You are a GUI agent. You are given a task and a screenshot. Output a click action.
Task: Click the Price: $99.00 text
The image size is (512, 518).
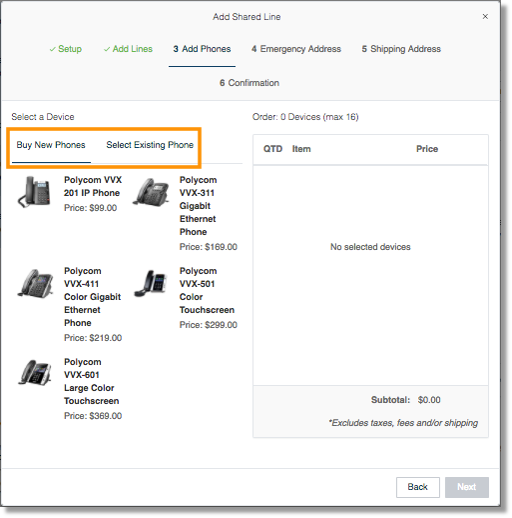pos(90,208)
